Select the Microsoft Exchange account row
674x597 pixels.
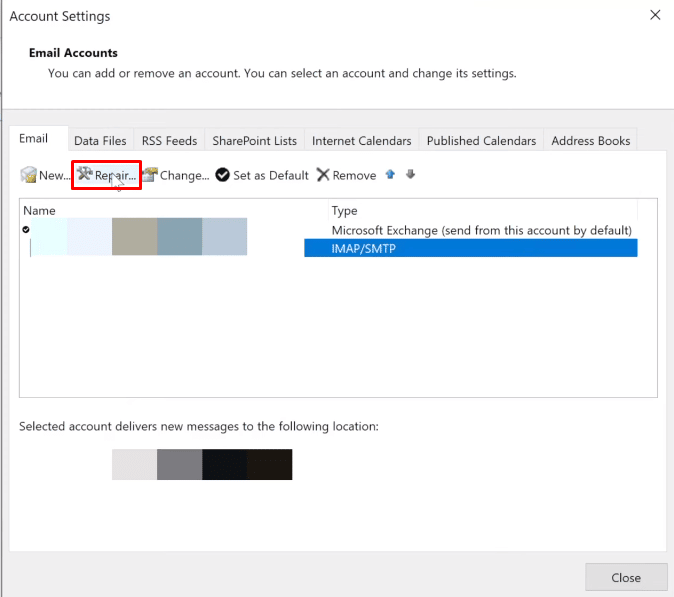[330, 230]
